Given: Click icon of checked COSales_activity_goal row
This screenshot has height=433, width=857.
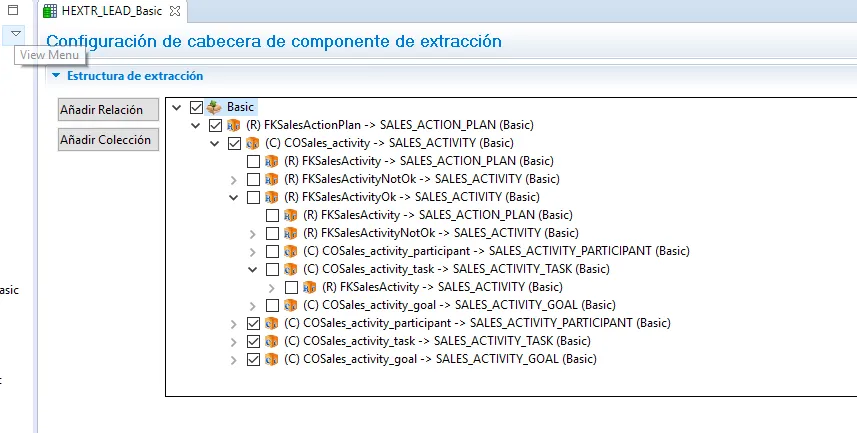Looking at the screenshot, I should click(x=272, y=359).
